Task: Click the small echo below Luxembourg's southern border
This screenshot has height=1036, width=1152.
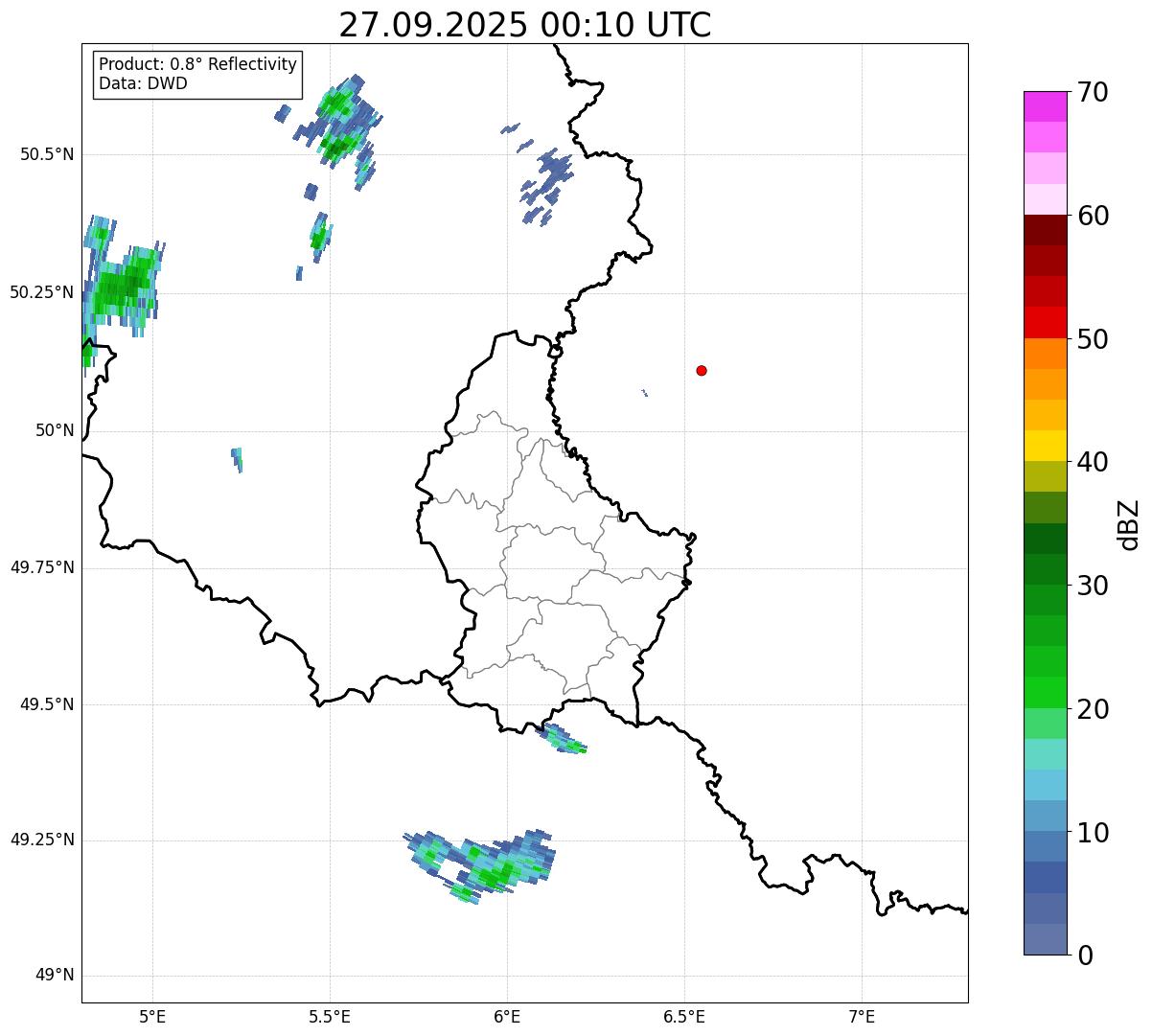Action: point(563,740)
